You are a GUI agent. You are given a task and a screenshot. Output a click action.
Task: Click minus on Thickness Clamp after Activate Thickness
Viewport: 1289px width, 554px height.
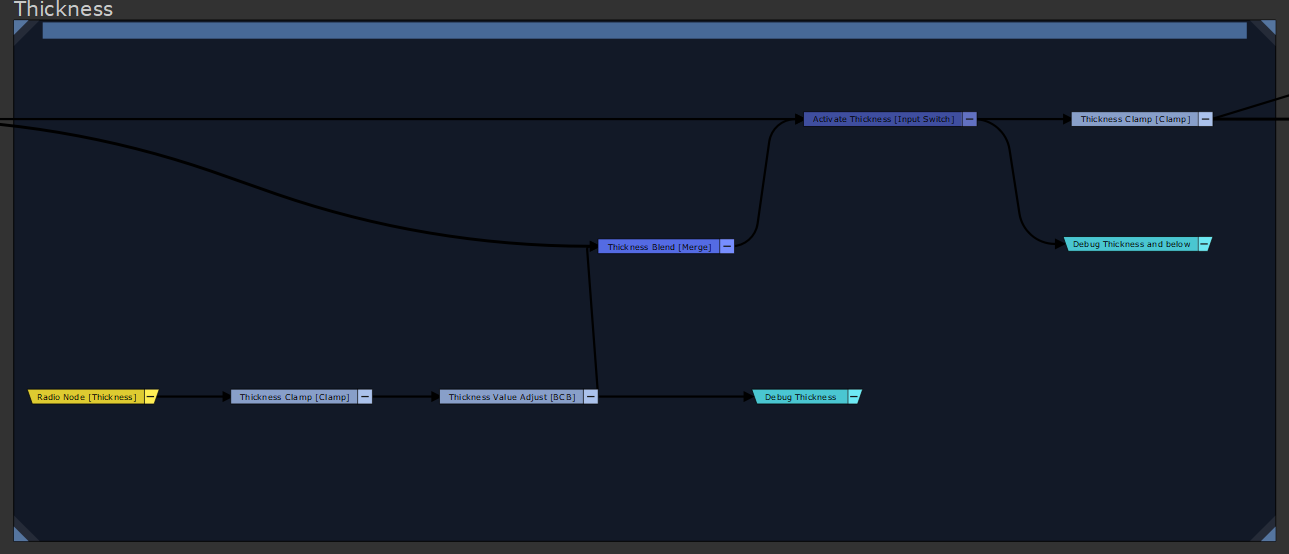click(x=1206, y=119)
